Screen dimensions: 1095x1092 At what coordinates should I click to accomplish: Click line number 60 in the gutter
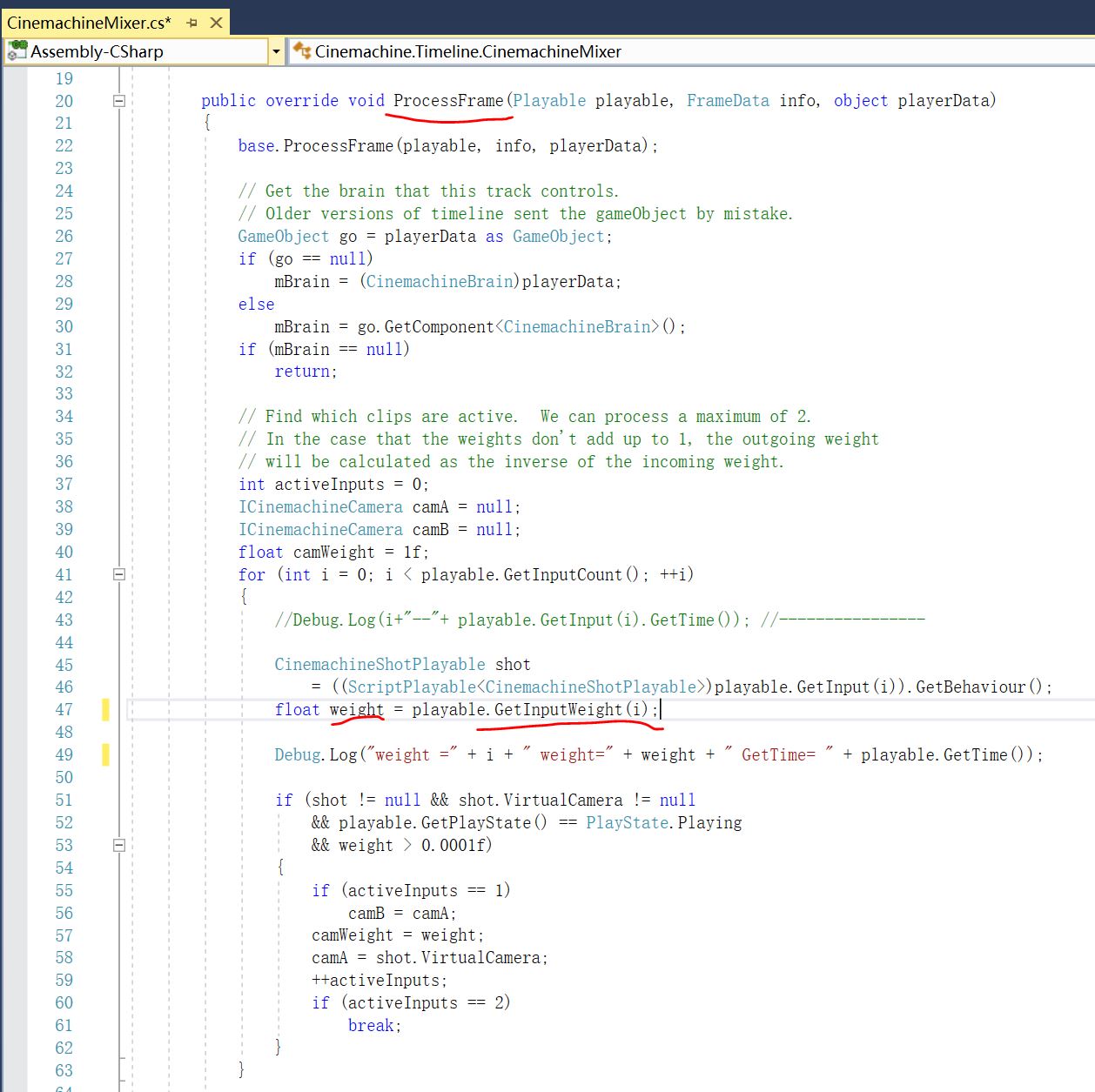[64, 1002]
